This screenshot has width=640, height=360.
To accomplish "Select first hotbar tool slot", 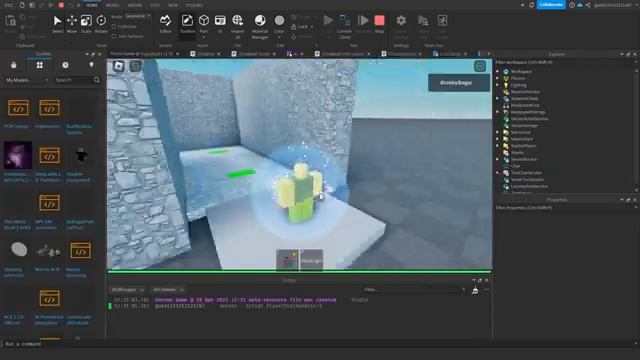I will pyautogui.click(x=287, y=260).
